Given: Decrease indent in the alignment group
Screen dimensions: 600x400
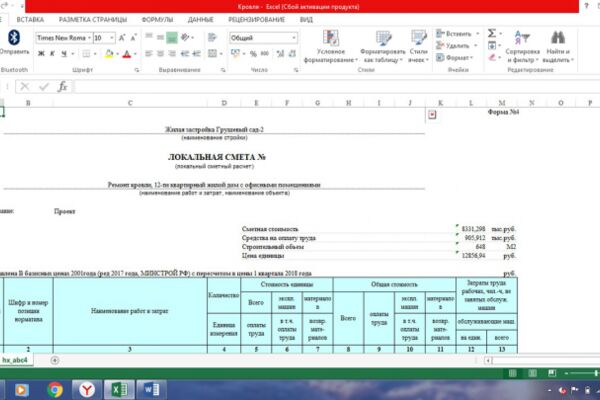Looking at the screenshot, I should [184, 54].
